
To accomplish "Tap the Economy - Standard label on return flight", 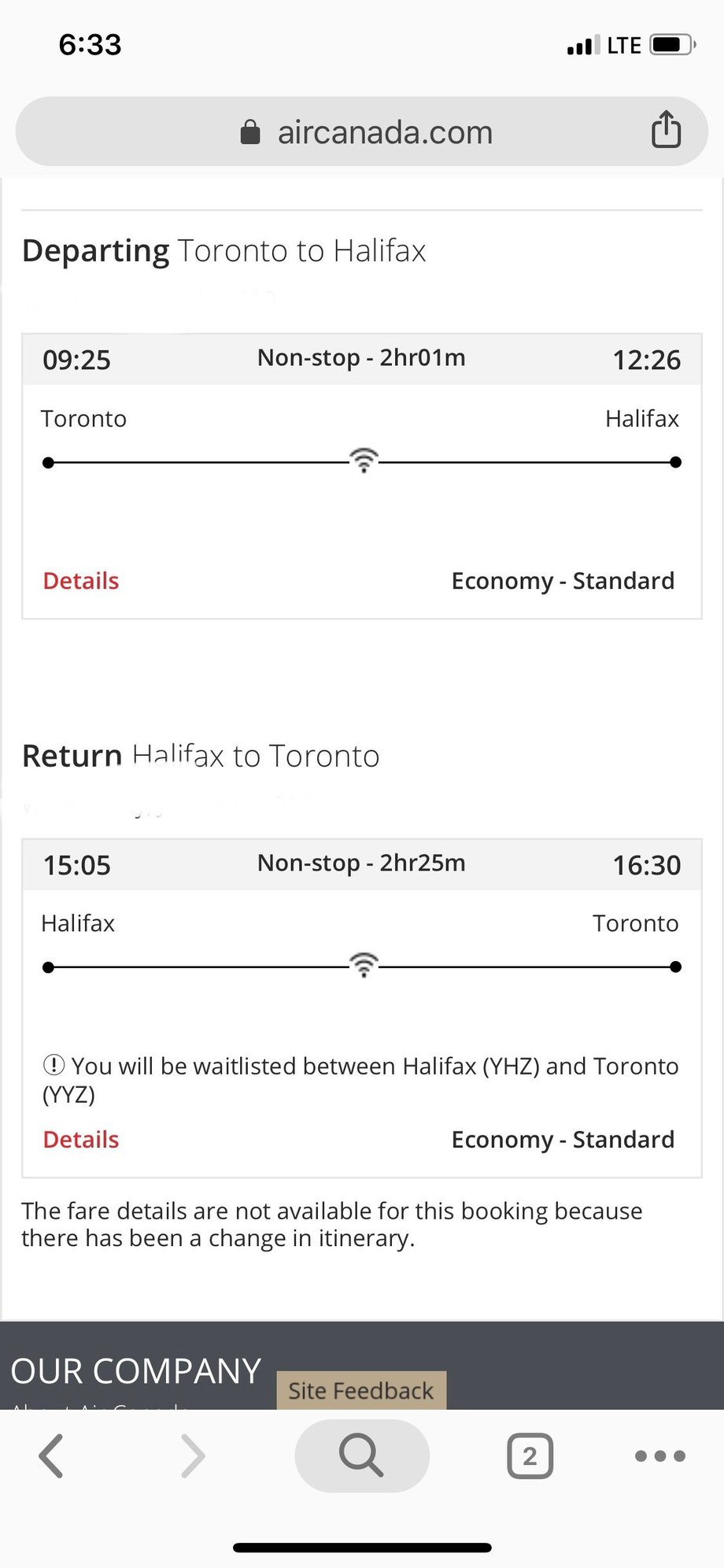I will pyautogui.click(x=563, y=1140).
